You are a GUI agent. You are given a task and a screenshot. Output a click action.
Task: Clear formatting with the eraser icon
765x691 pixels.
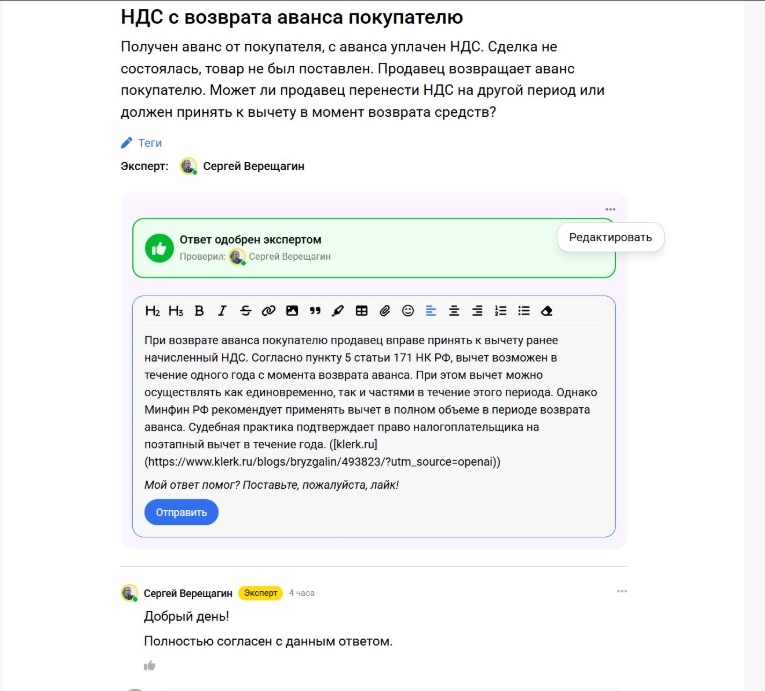click(x=547, y=311)
